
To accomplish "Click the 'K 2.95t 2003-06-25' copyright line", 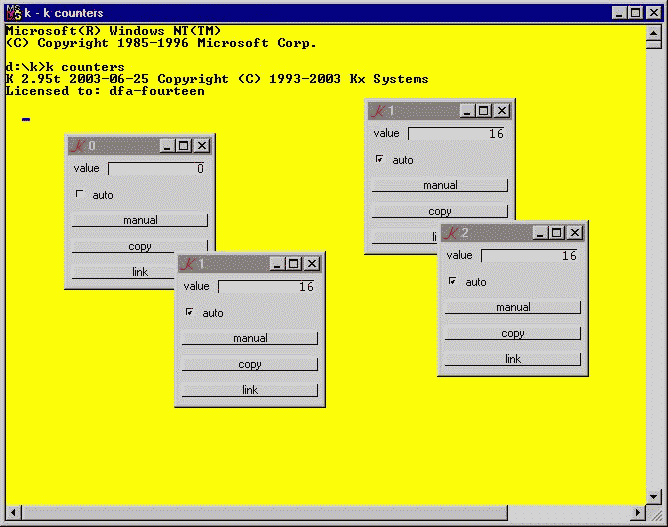I will pyautogui.click(x=217, y=79).
